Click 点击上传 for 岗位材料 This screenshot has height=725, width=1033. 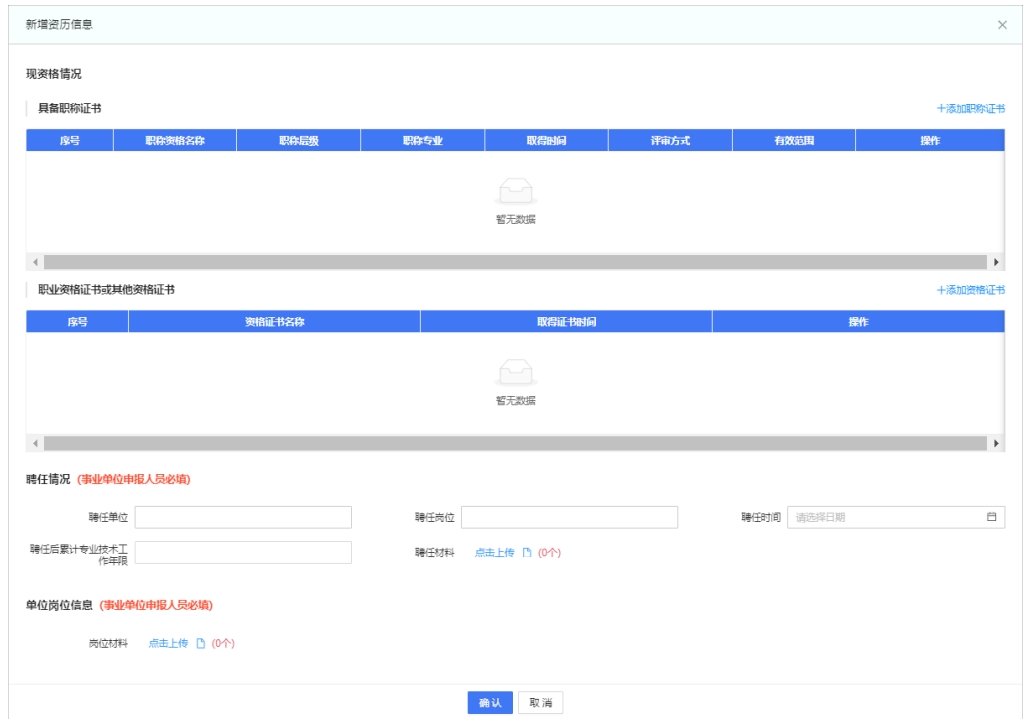(x=168, y=644)
